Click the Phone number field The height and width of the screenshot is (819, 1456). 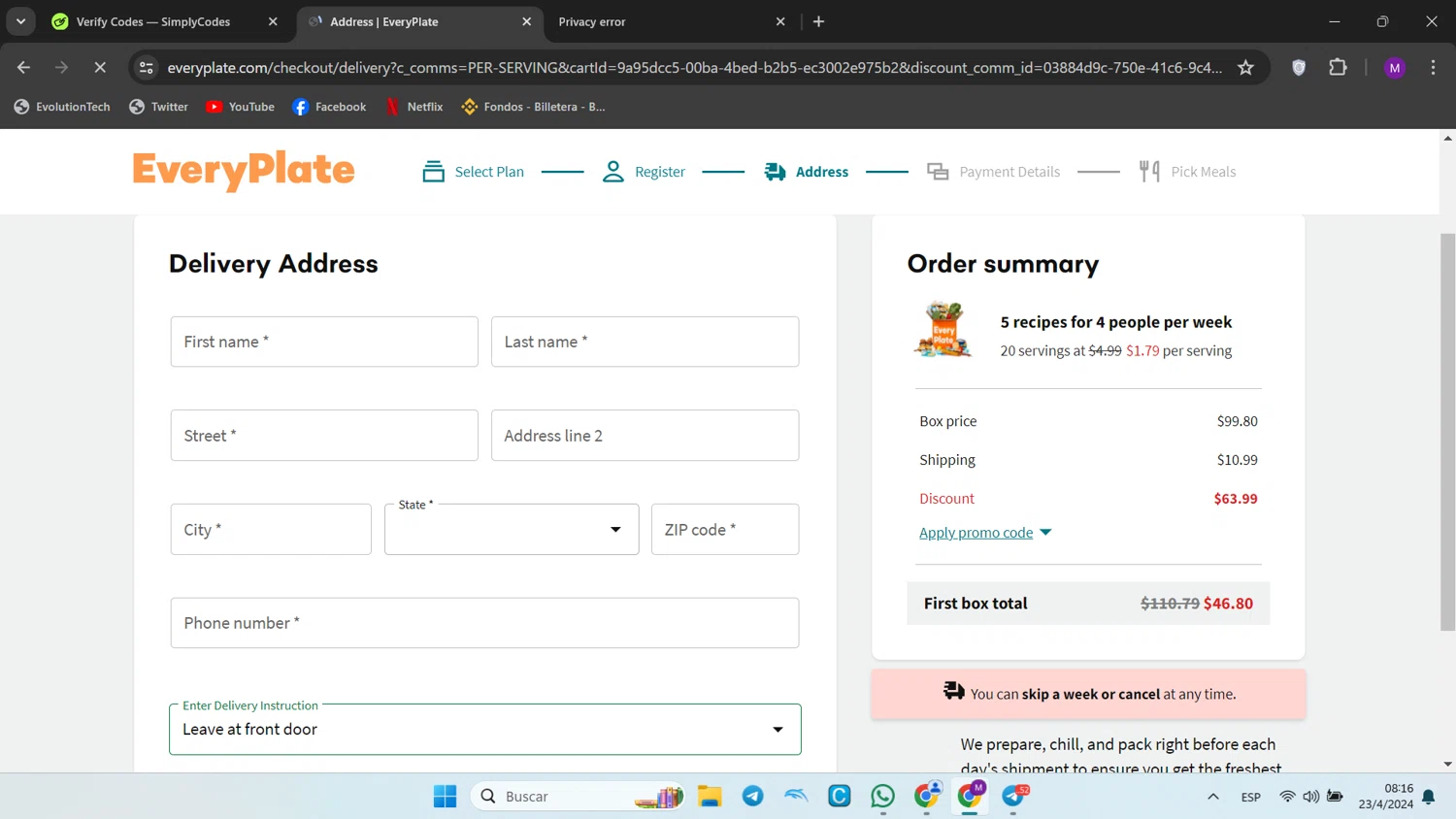(484, 623)
